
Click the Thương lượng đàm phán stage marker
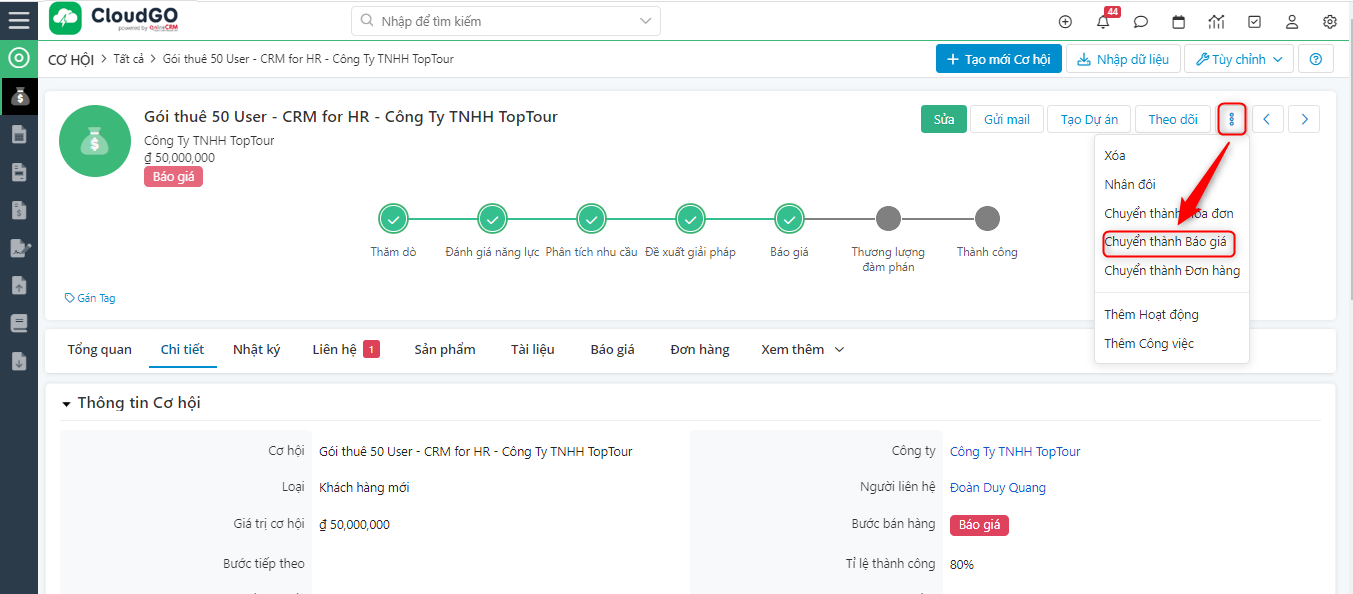point(887,219)
